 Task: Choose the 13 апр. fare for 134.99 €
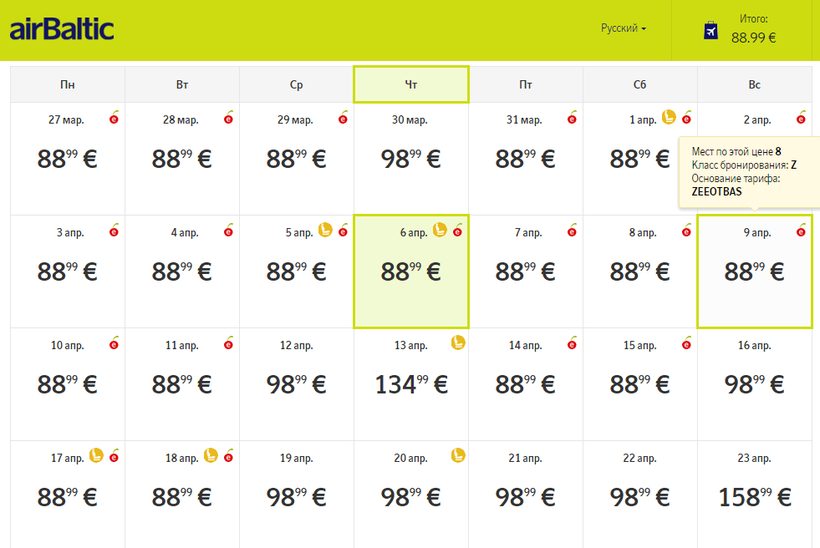pyautogui.click(x=411, y=385)
